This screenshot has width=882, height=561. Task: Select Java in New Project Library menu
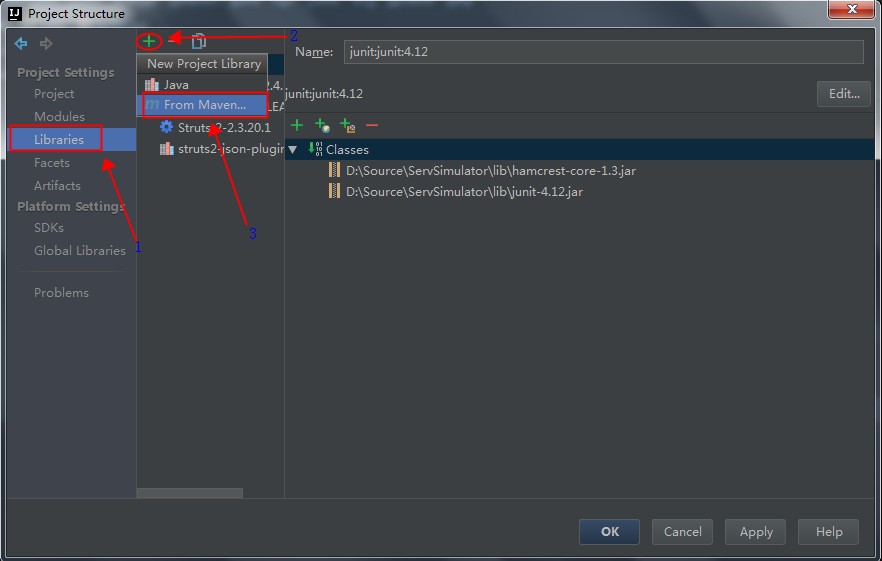coord(202,84)
